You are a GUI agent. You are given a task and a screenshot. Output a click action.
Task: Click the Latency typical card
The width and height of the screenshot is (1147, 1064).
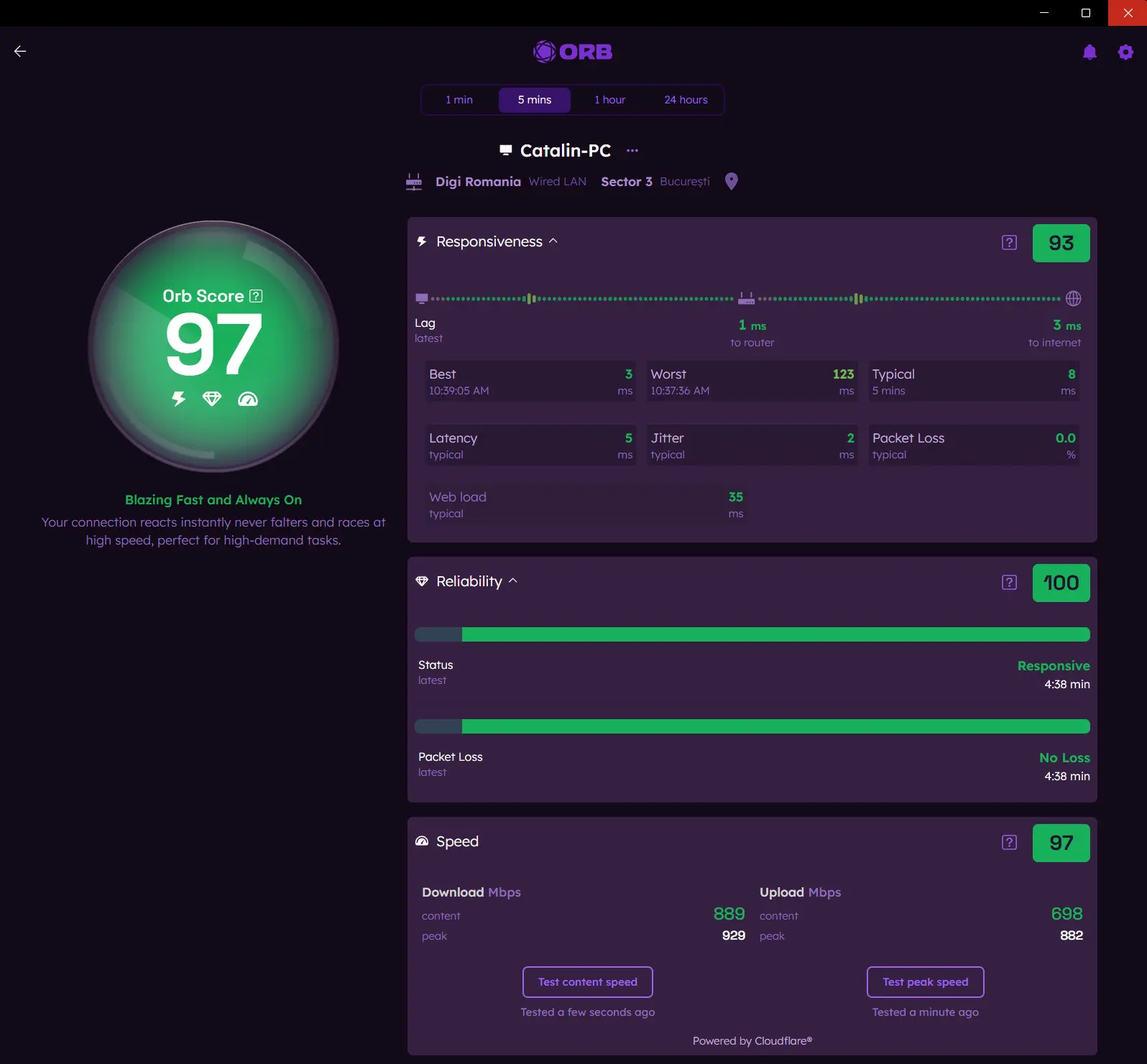(531, 445)
